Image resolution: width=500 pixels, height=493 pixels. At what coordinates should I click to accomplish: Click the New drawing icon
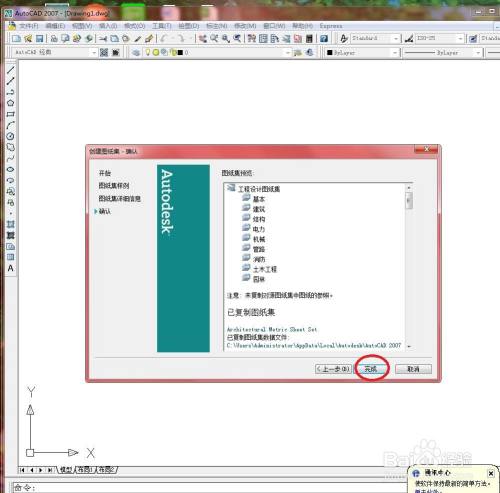point(16,39)
